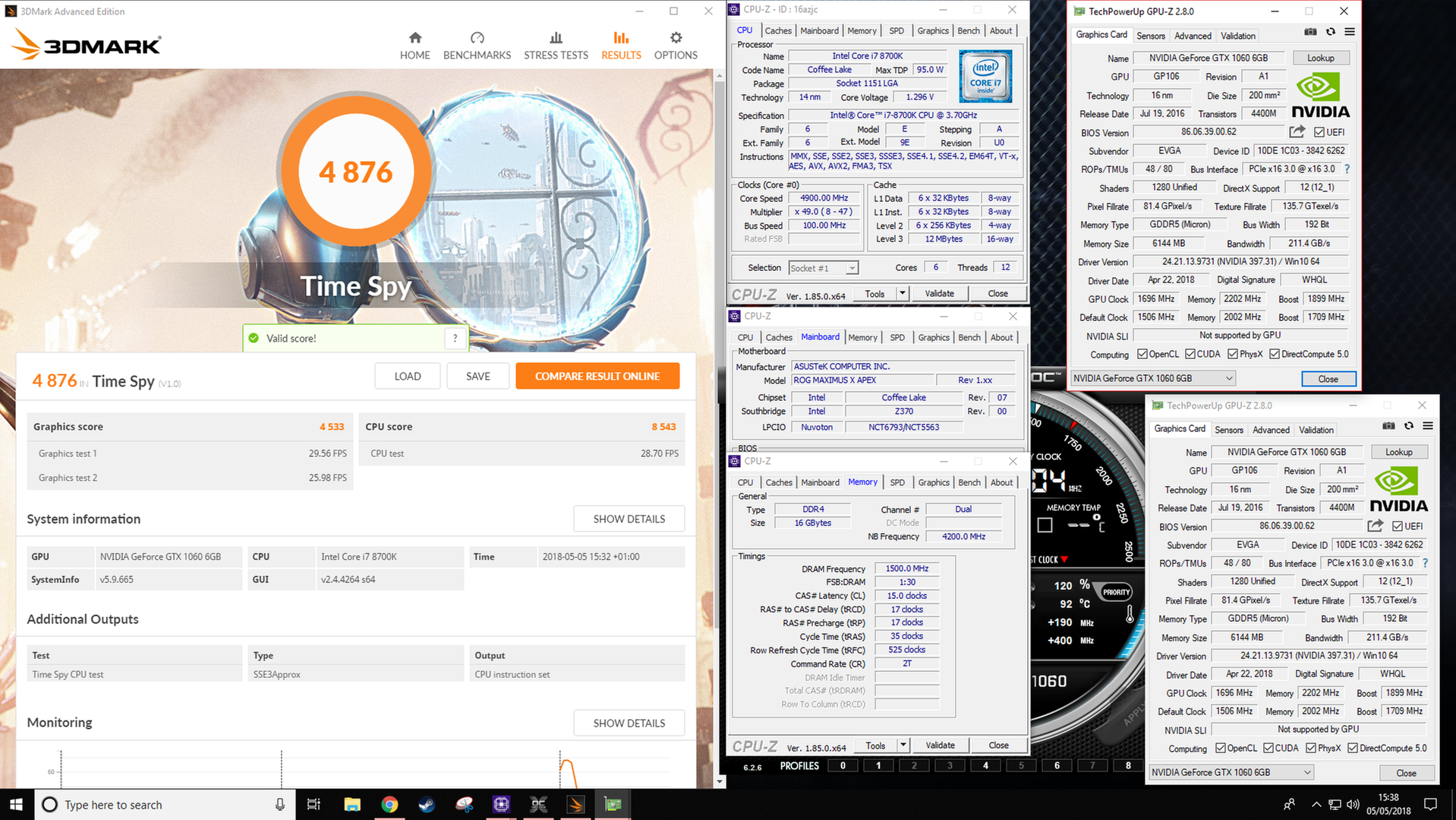Screen dimensions: 1456x820
Task: Open the BENCHMARKS tab in 3DMark
Action: [477, 46]
